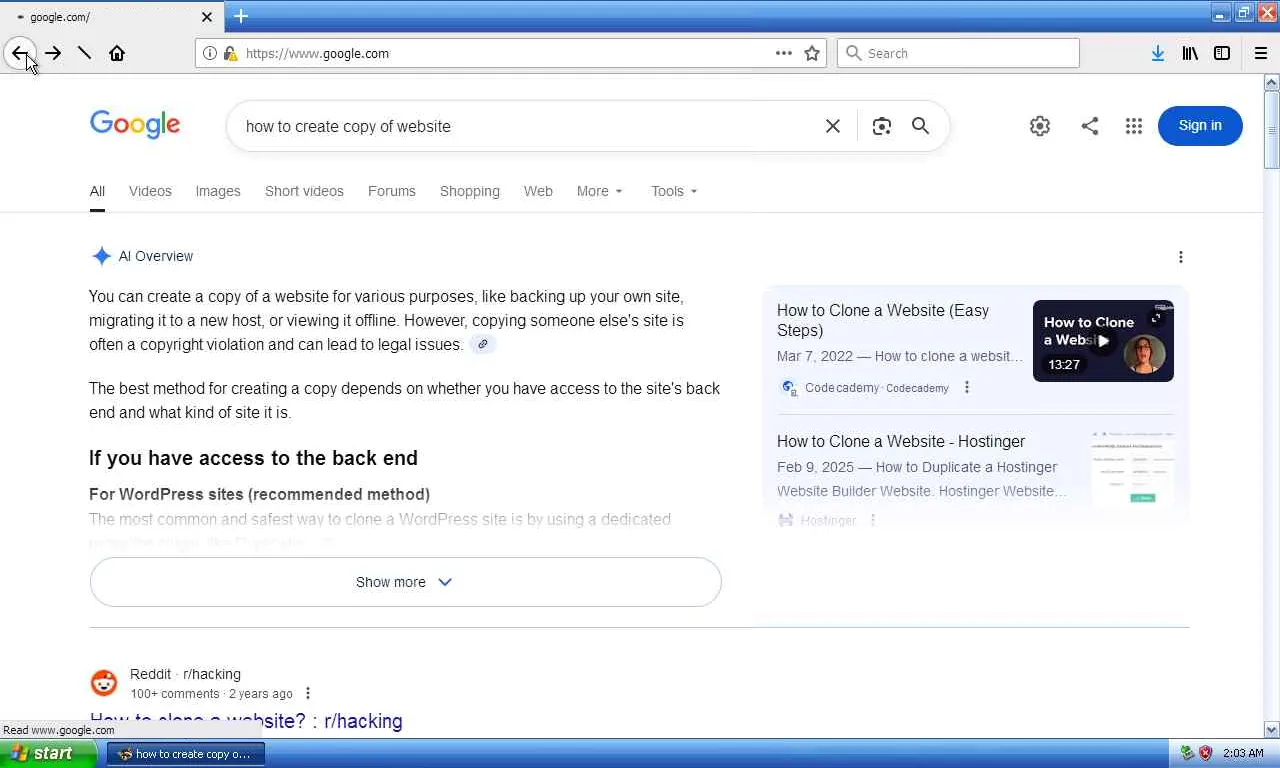Viewport: 1280px width, 768px height.
Task: Click the Codecademy source name
Action: click(842, 388)
